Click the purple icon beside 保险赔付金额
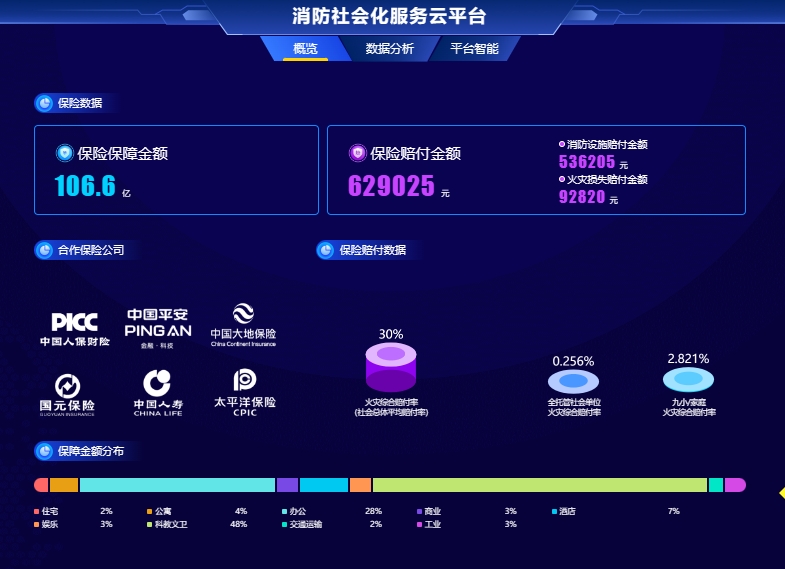This screenshot has height=569, width=785. 357,154
